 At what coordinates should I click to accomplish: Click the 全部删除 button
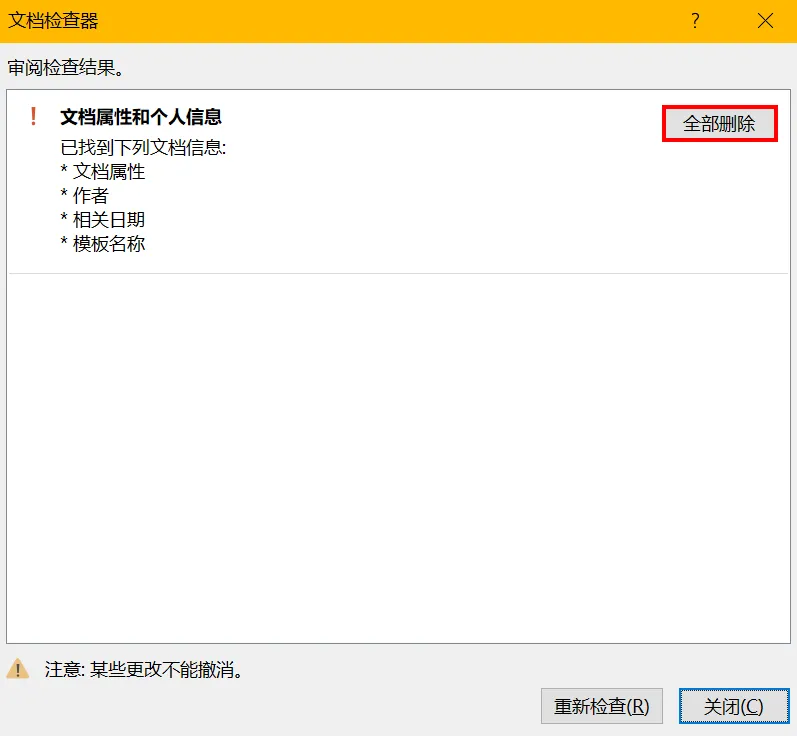(x=719, y=124)
